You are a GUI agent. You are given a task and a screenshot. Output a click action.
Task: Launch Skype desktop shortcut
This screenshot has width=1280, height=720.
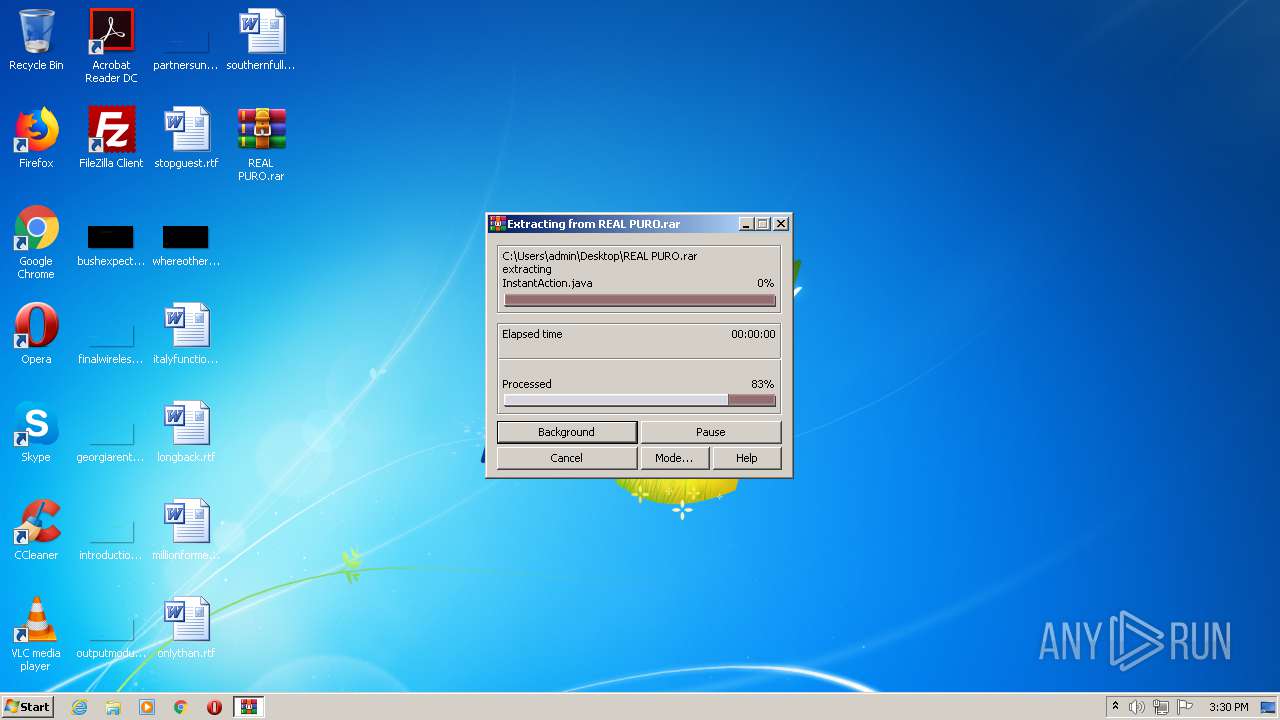[36, 432]
